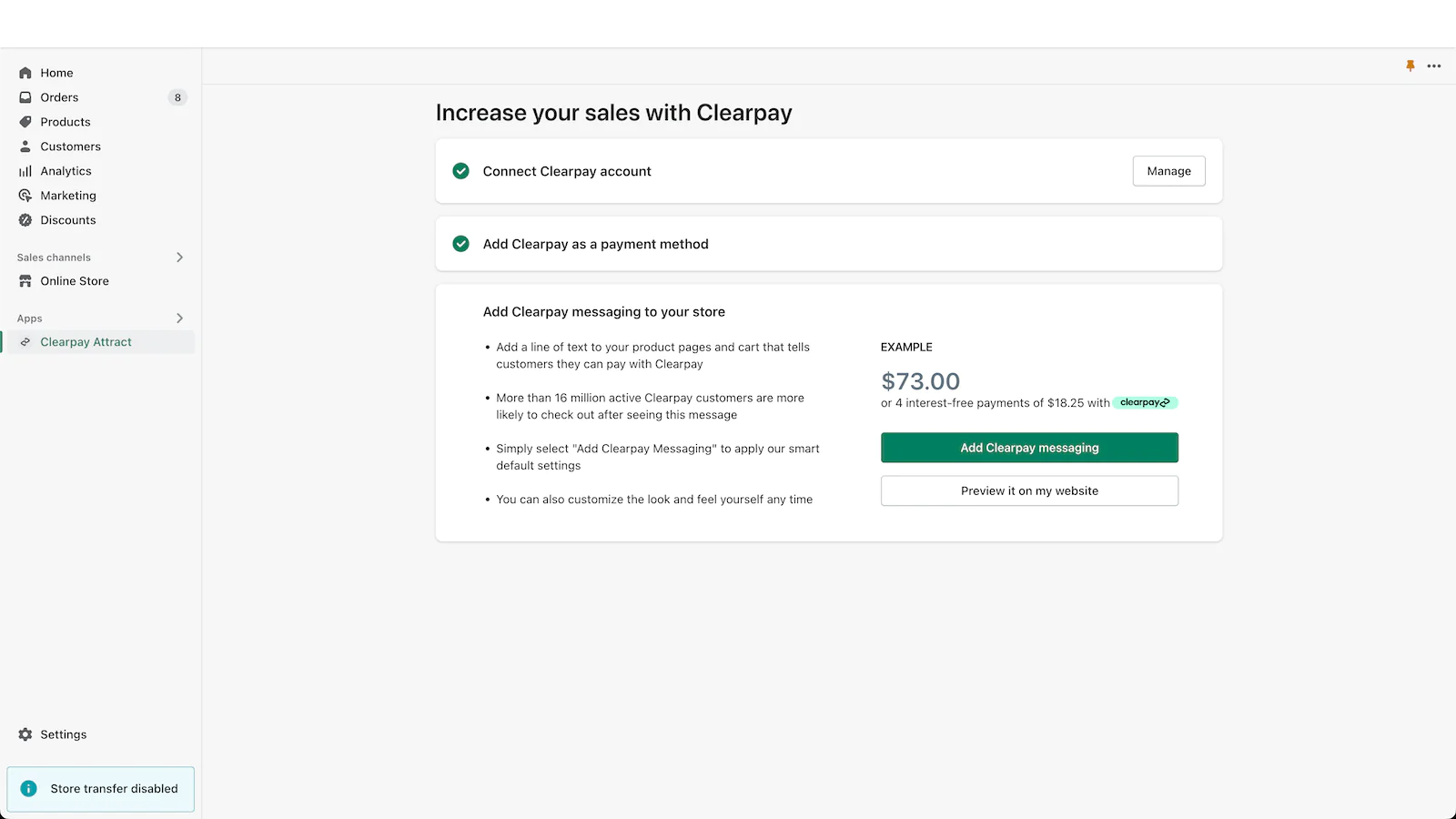Click the Discounts badge icon
The width and height of the screenshot is (1456, 819).
25,220
